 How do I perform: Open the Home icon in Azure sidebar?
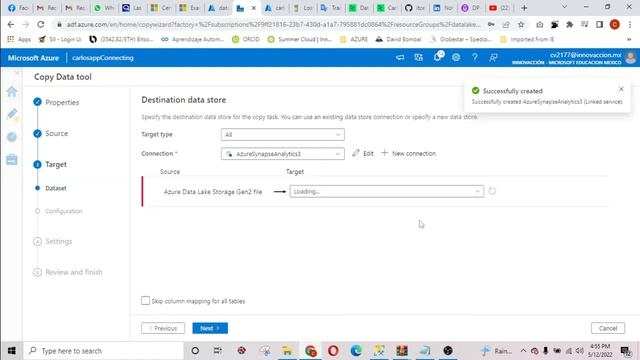pos(12,91)
